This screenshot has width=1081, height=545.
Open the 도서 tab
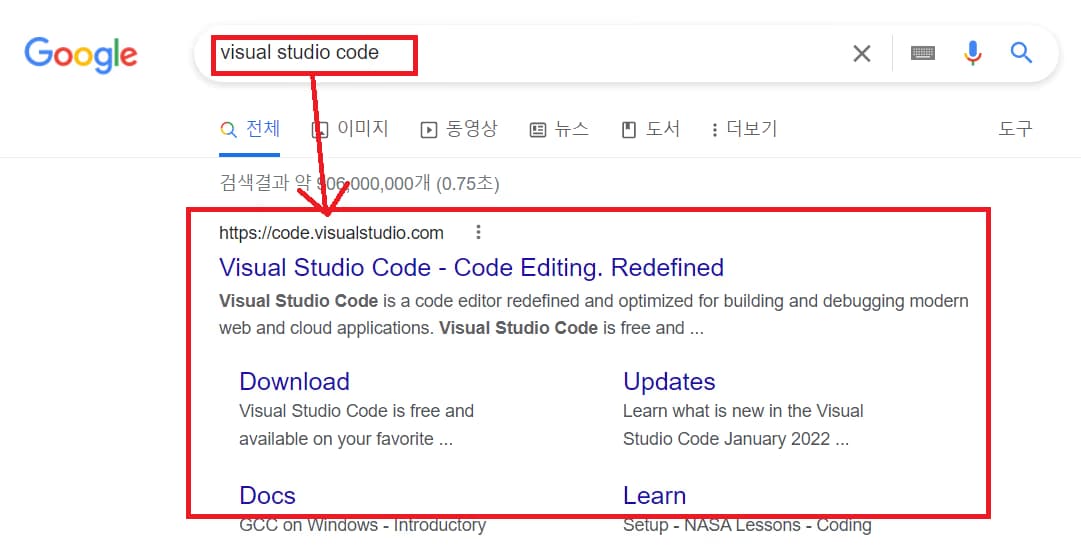pos(651,129)
